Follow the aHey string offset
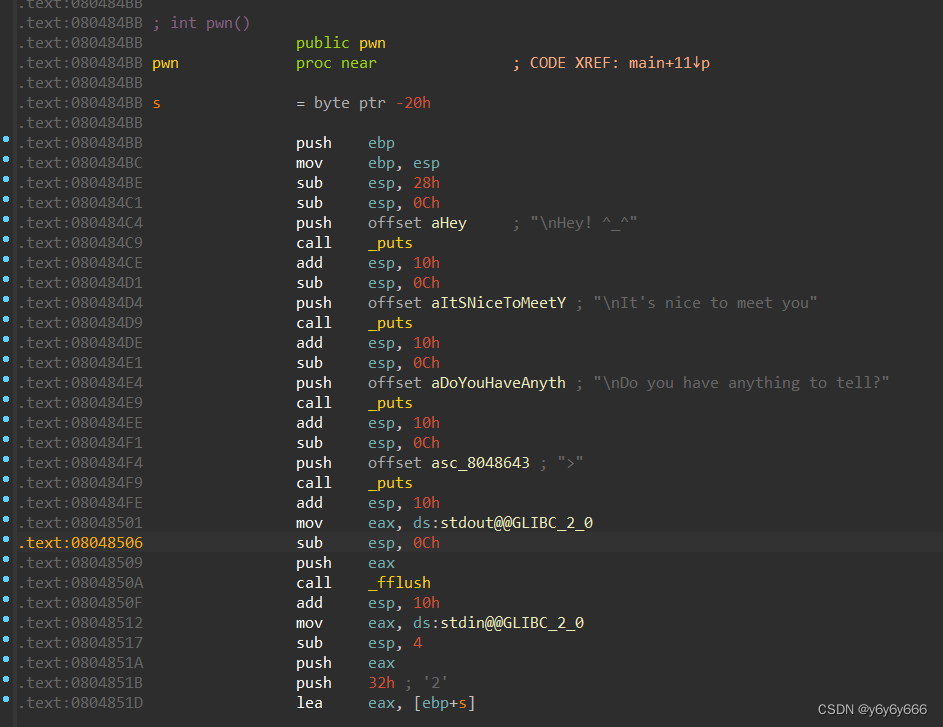The image size is (943, 727). (x=449, y=223)
